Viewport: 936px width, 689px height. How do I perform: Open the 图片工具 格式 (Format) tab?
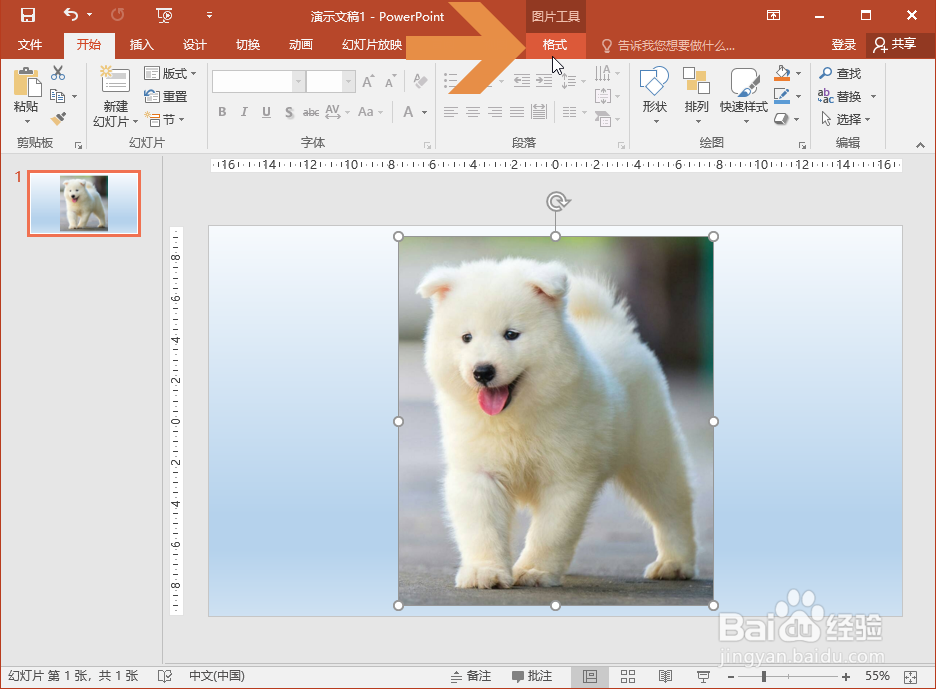(x=555, y=45)
